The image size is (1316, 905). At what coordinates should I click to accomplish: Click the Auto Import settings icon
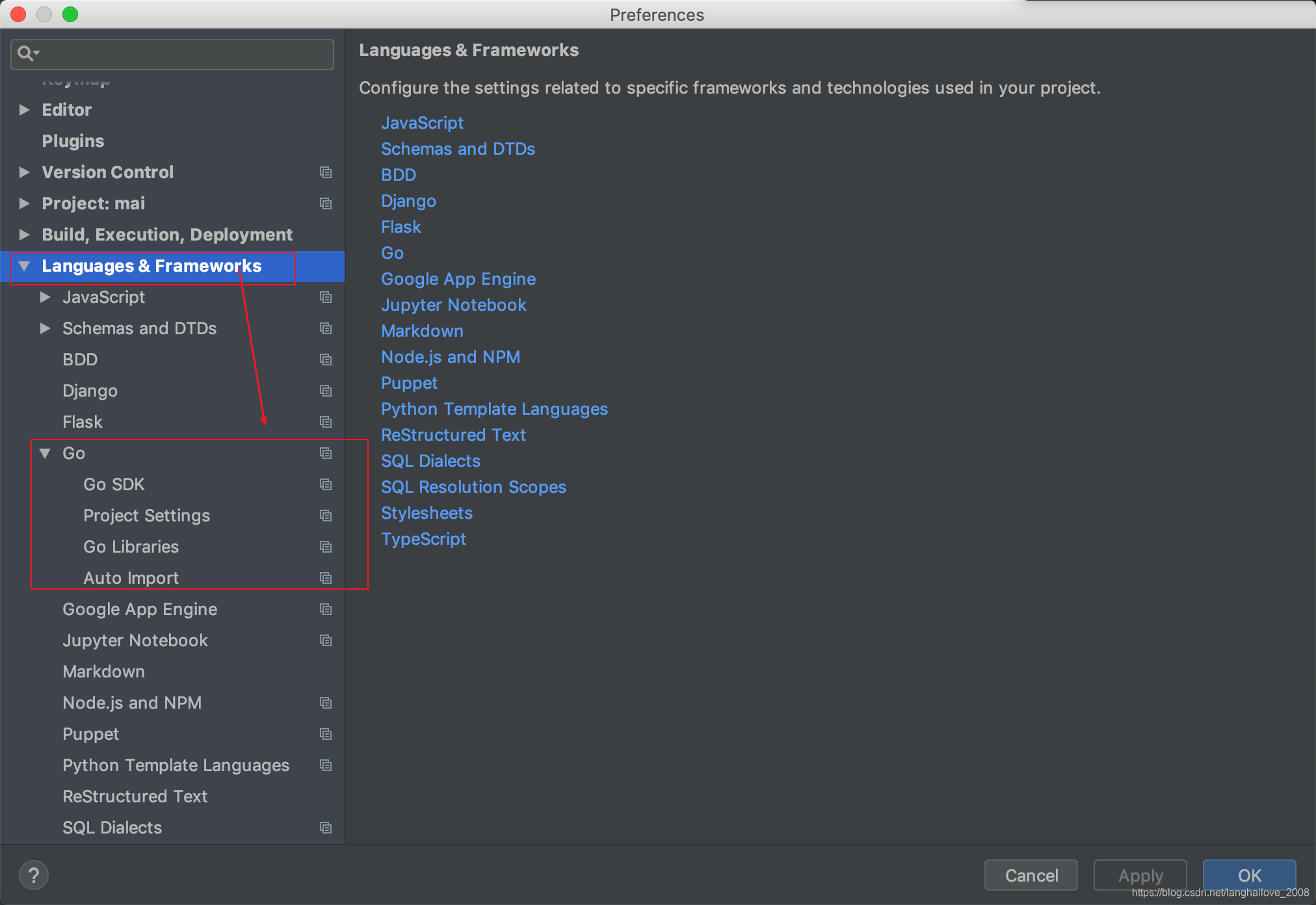[326, 577]
